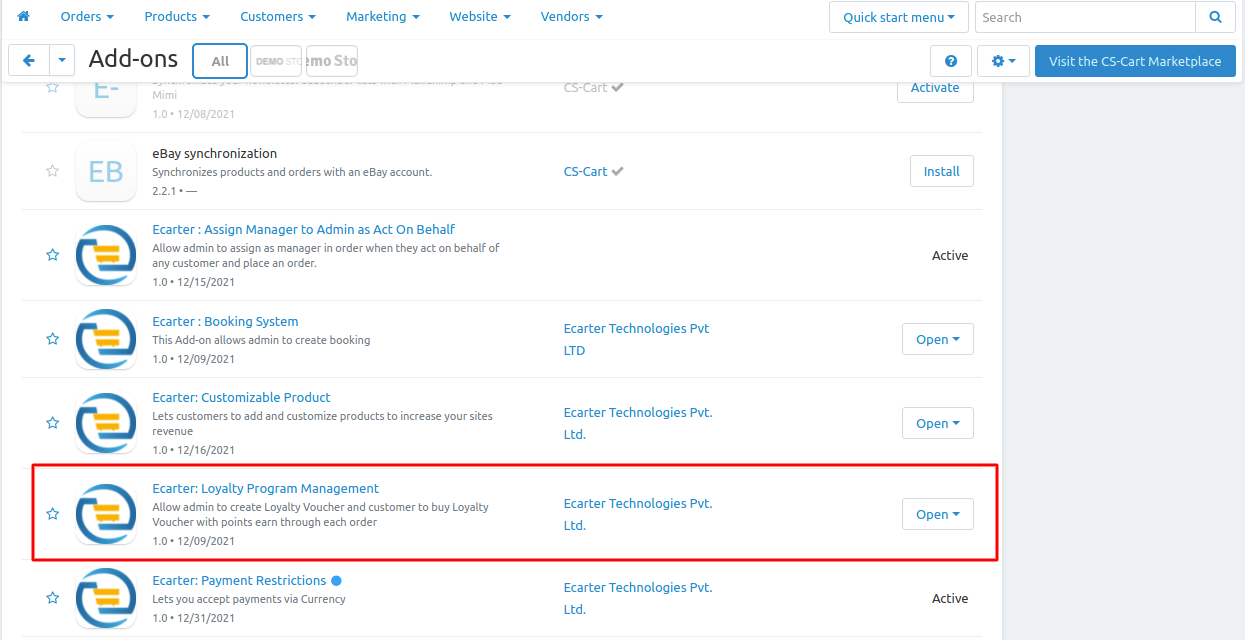The height and width of the screenshot is (640, 1245).
Task: Favorite the eBay synchronization add-on star
Action: click(52, 171)
